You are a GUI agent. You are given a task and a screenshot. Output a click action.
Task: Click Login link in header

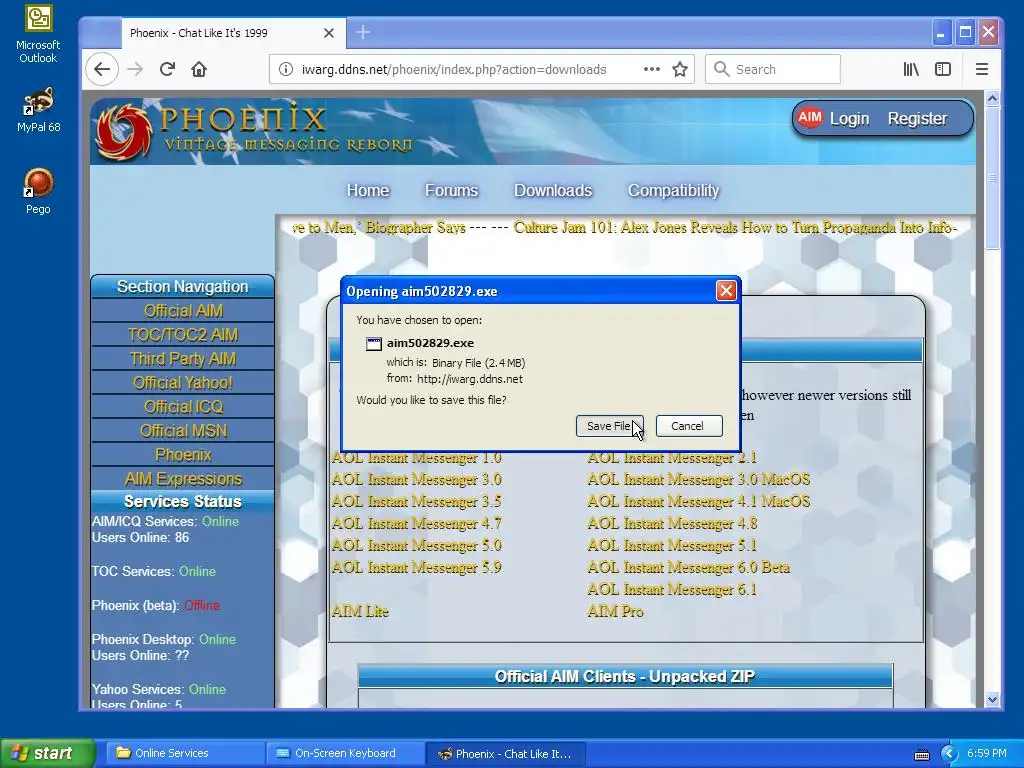click(x=849, y=118)
